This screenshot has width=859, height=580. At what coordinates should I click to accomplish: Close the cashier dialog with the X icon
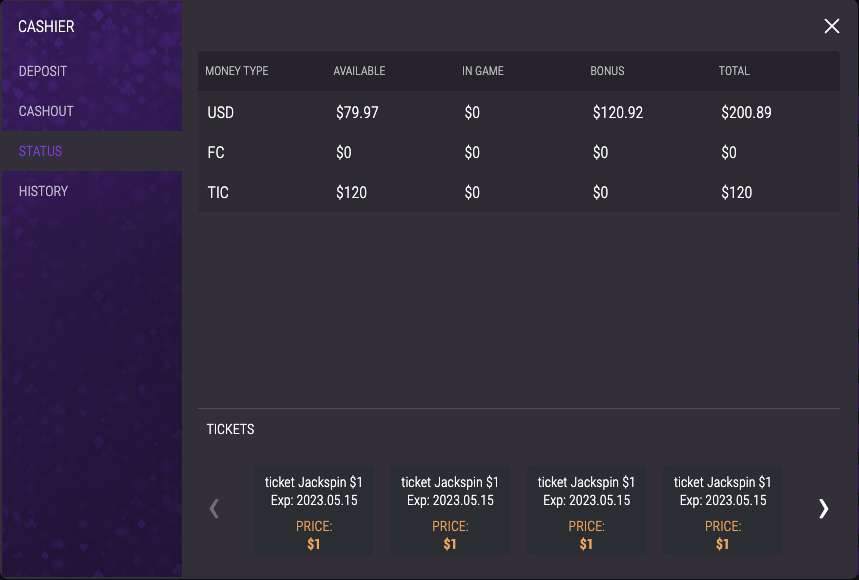point(831,26)
